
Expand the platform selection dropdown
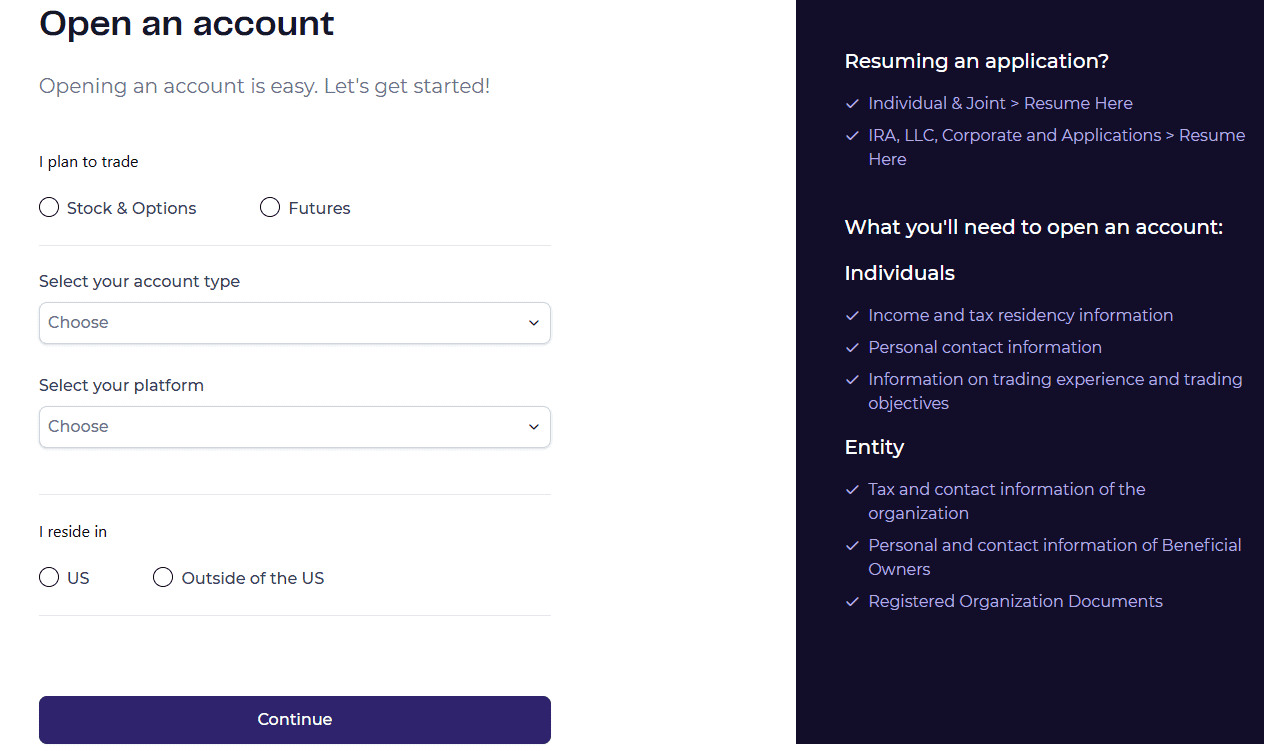pyautogui.click(x=294, y=426)
